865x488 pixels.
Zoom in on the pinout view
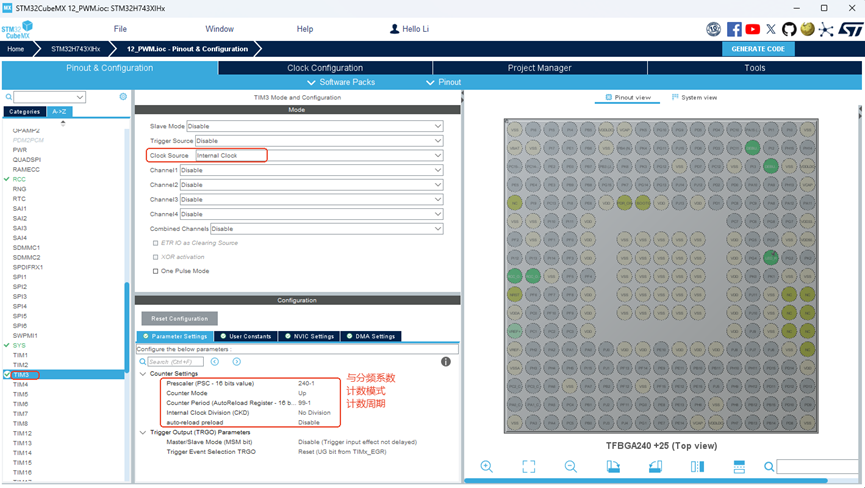[x=487, y=466]
